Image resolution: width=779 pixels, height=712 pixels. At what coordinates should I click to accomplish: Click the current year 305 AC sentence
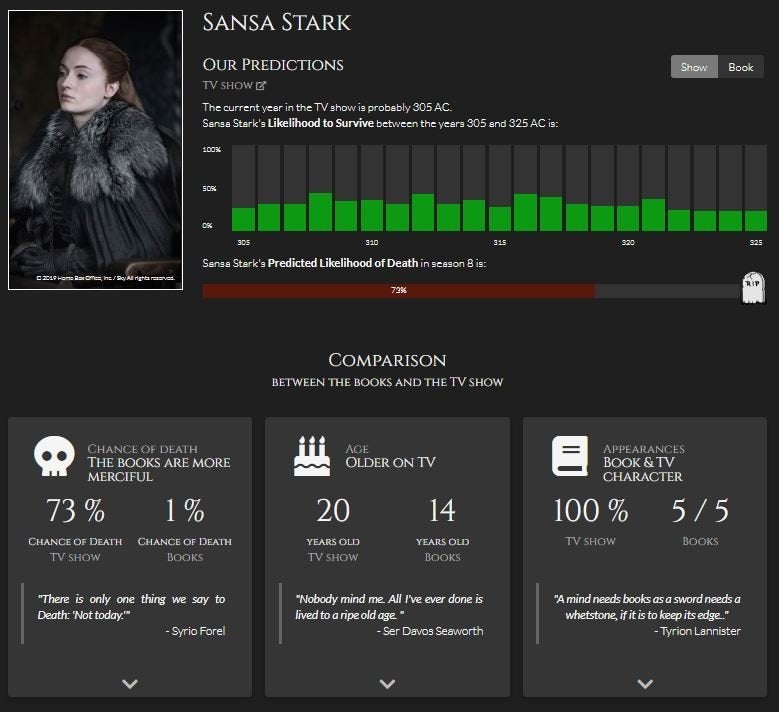click(x=327, y=107)
